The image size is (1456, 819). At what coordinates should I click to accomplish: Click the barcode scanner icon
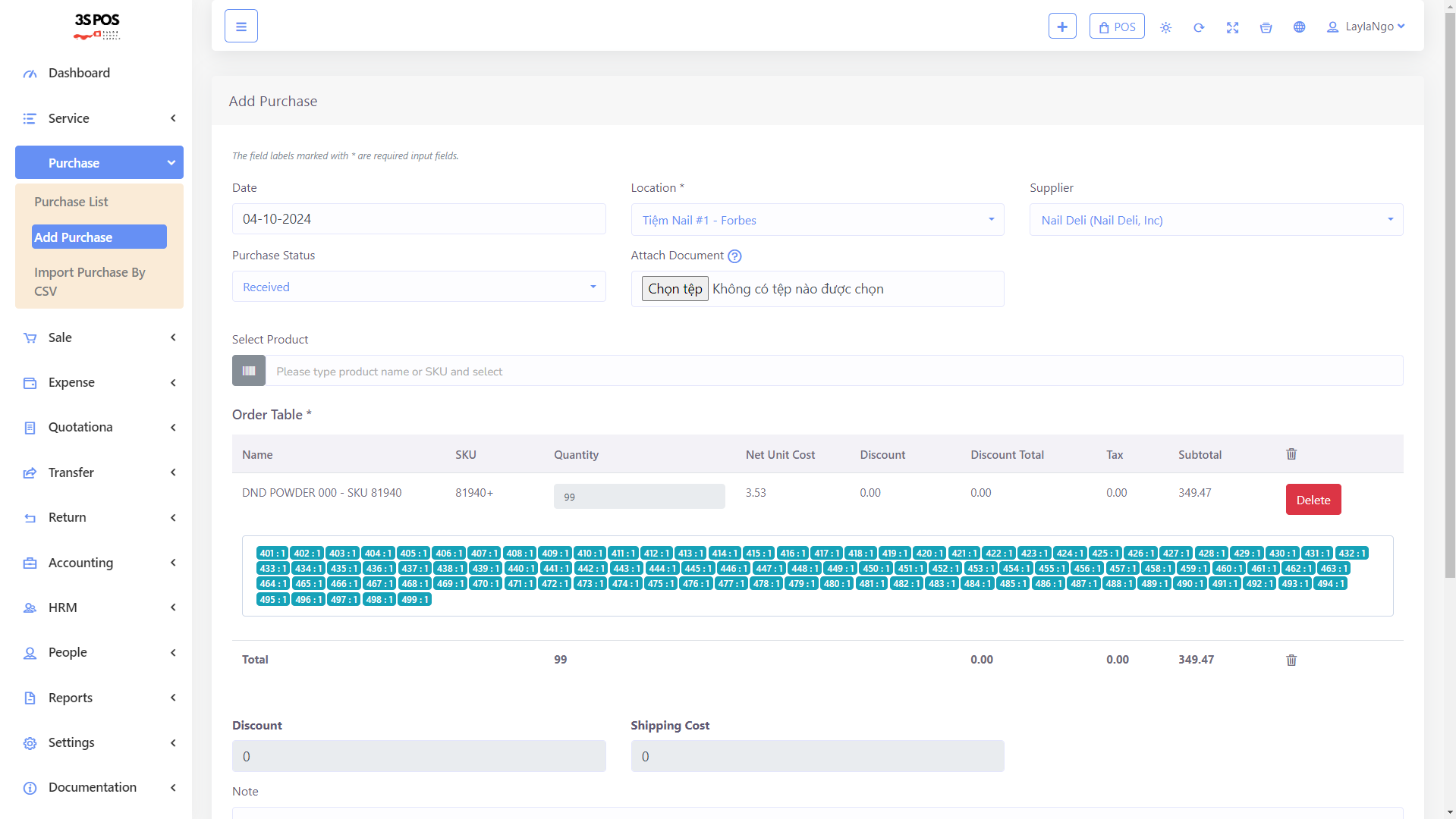point(249,371)
